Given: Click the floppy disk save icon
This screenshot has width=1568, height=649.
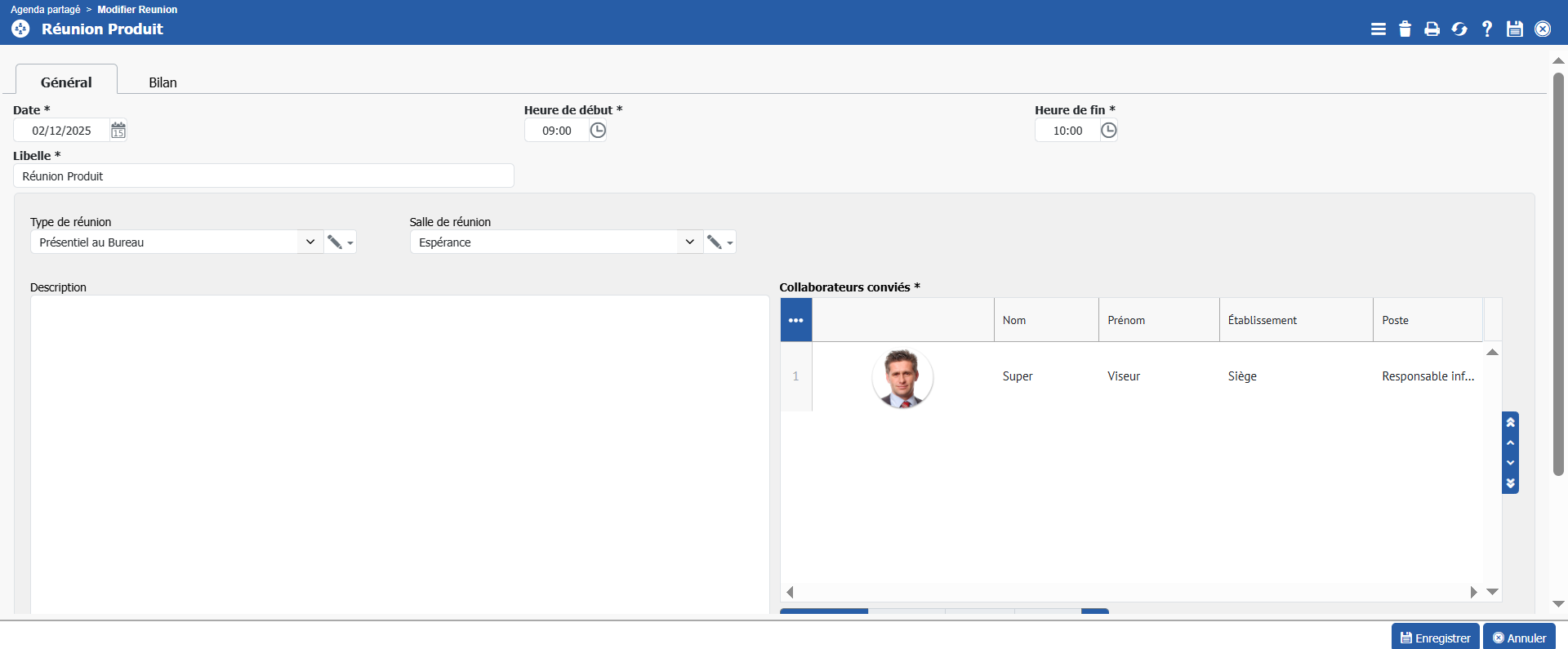Looking at the screenshot, I should click(x=1515, y=29).
